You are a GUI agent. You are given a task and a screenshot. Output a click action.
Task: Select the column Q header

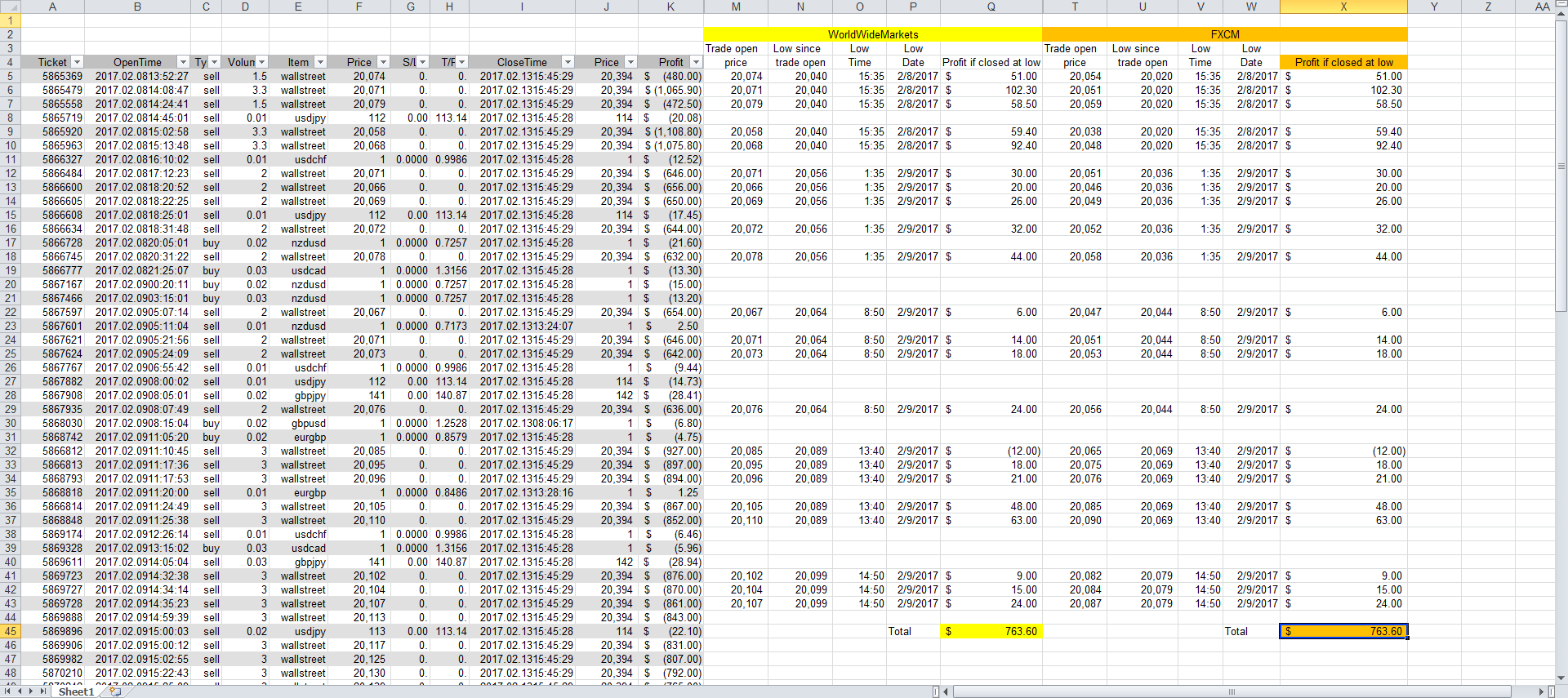pyautogui.click(x=991, y=7)
